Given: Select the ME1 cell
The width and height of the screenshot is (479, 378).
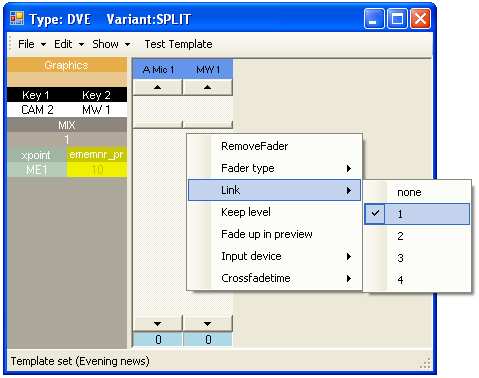Looking at the screenshot, I should click(36, 170).
